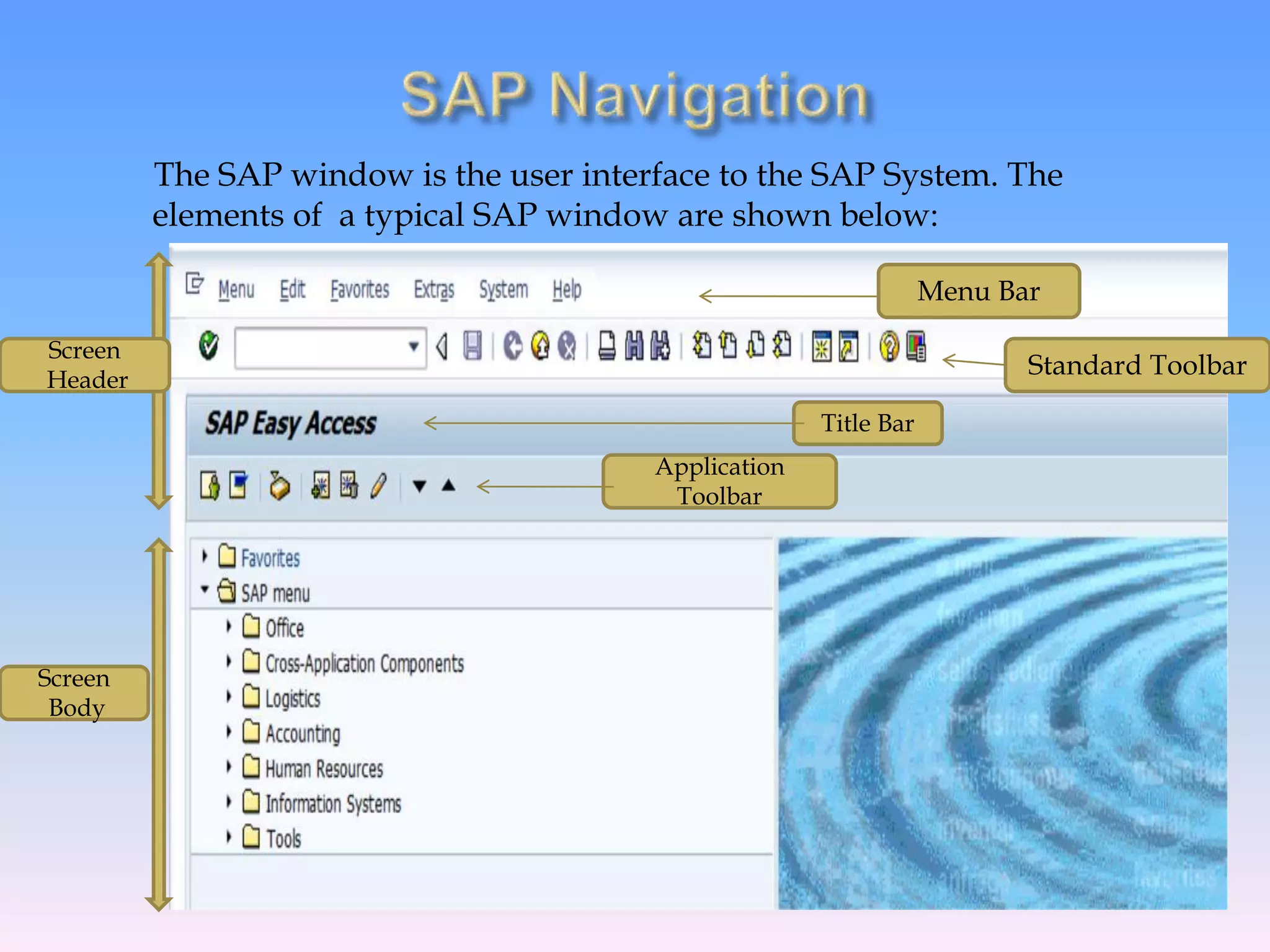Click the Customize Local Layout icon
The height and width of the screenshot is (952, 1270).
pyautogui.click(x=916, y=346)
